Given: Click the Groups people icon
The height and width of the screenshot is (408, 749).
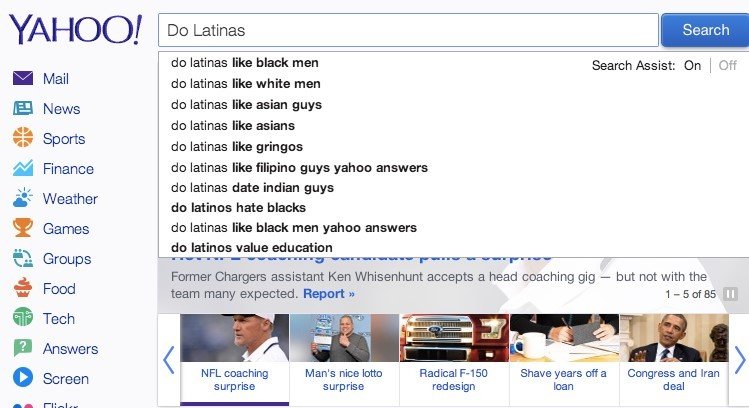Looking at the screenshot, I should tap(23, 258).
